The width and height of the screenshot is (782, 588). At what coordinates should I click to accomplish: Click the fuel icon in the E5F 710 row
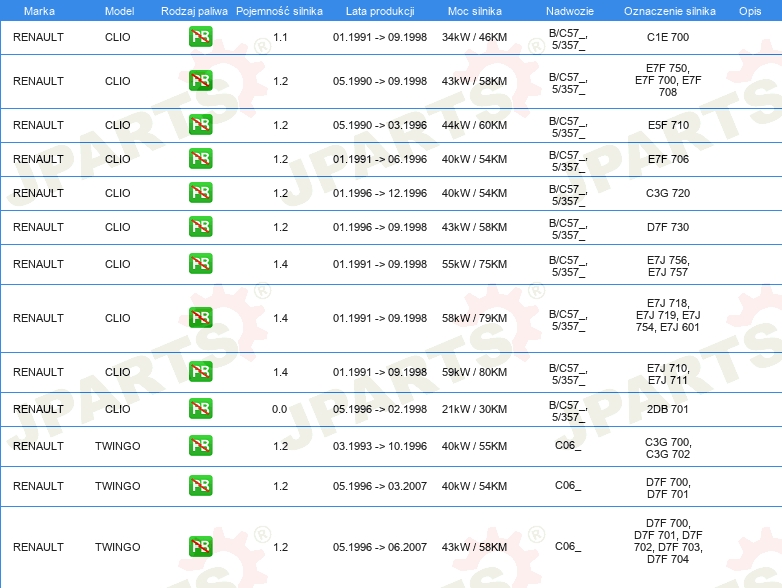click(x=200, y=125)
